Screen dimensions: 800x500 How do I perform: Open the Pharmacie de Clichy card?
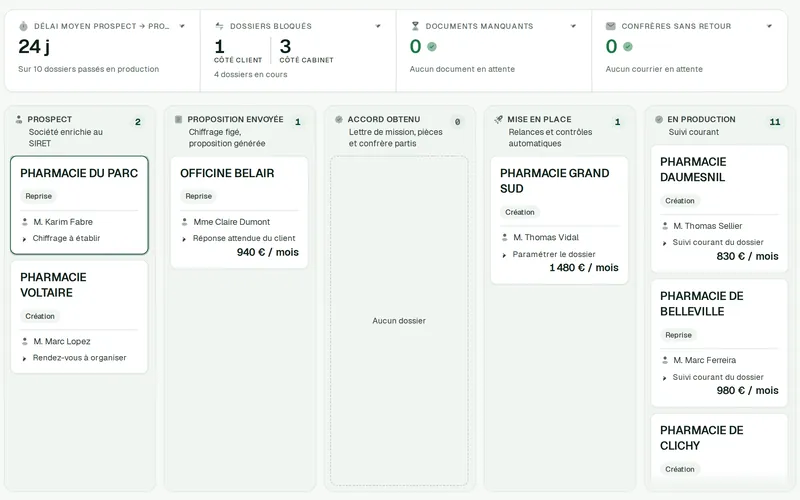tap(719, 448)
